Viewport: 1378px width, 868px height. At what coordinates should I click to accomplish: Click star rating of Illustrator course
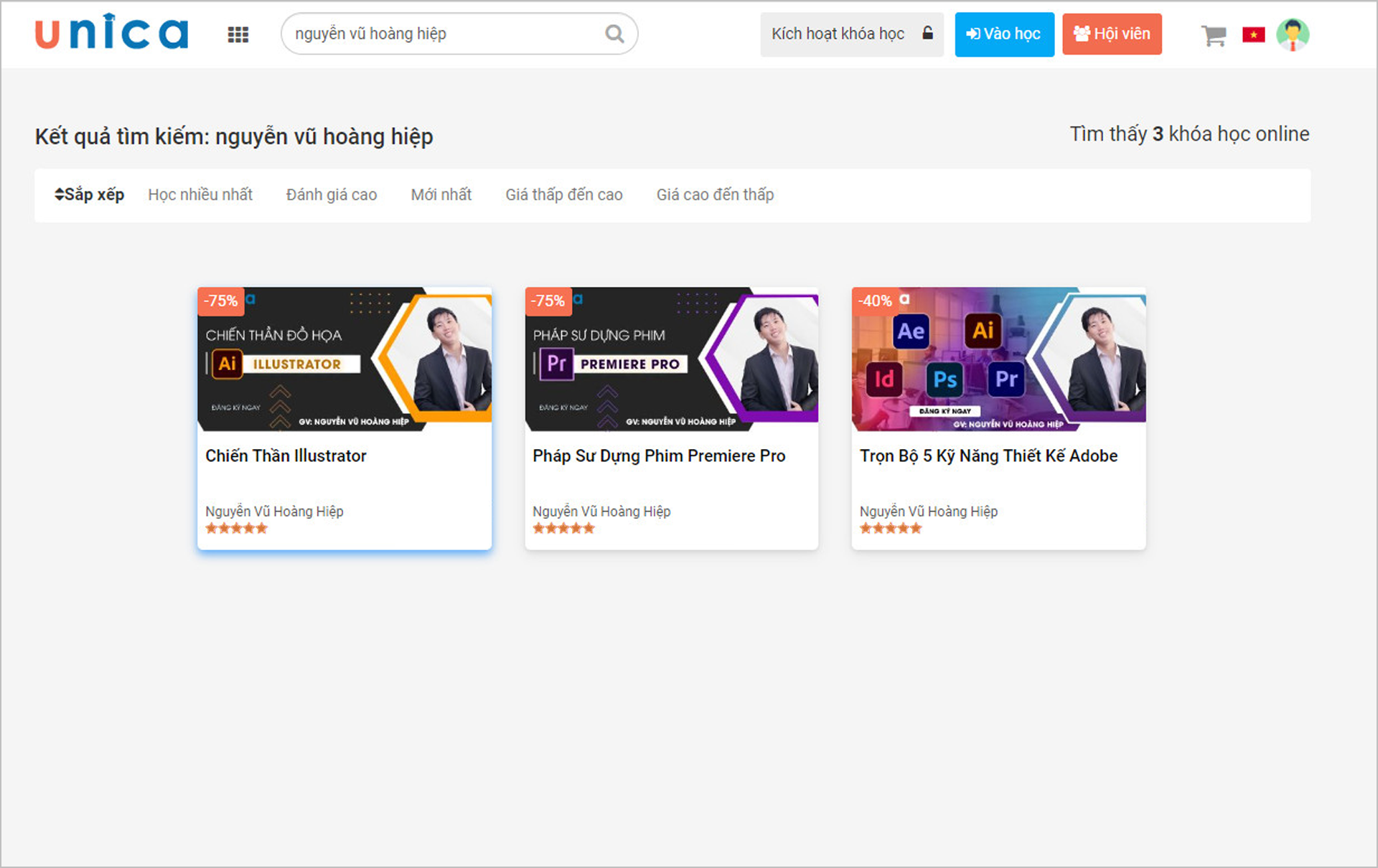[236, 529]
